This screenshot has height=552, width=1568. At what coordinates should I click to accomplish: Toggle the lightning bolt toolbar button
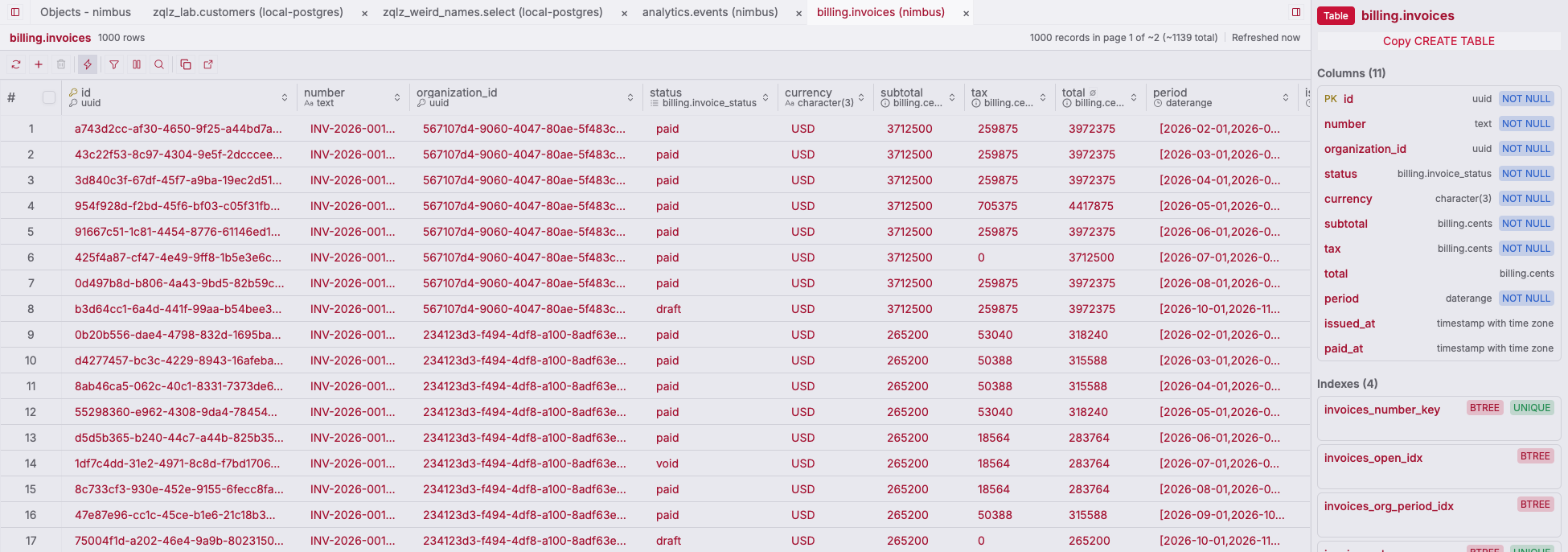click(x=88, y=64)
